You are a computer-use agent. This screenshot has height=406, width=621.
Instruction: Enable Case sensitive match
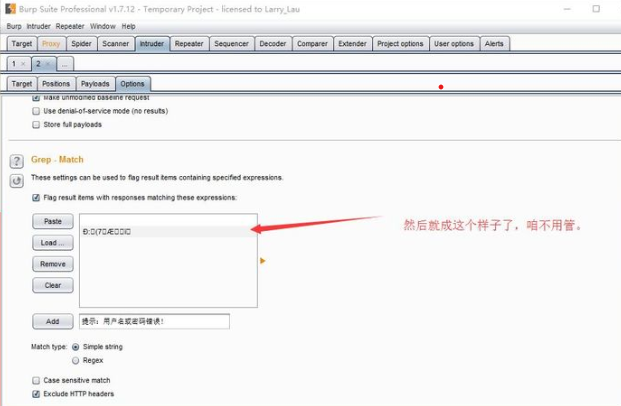click(36, 381)
